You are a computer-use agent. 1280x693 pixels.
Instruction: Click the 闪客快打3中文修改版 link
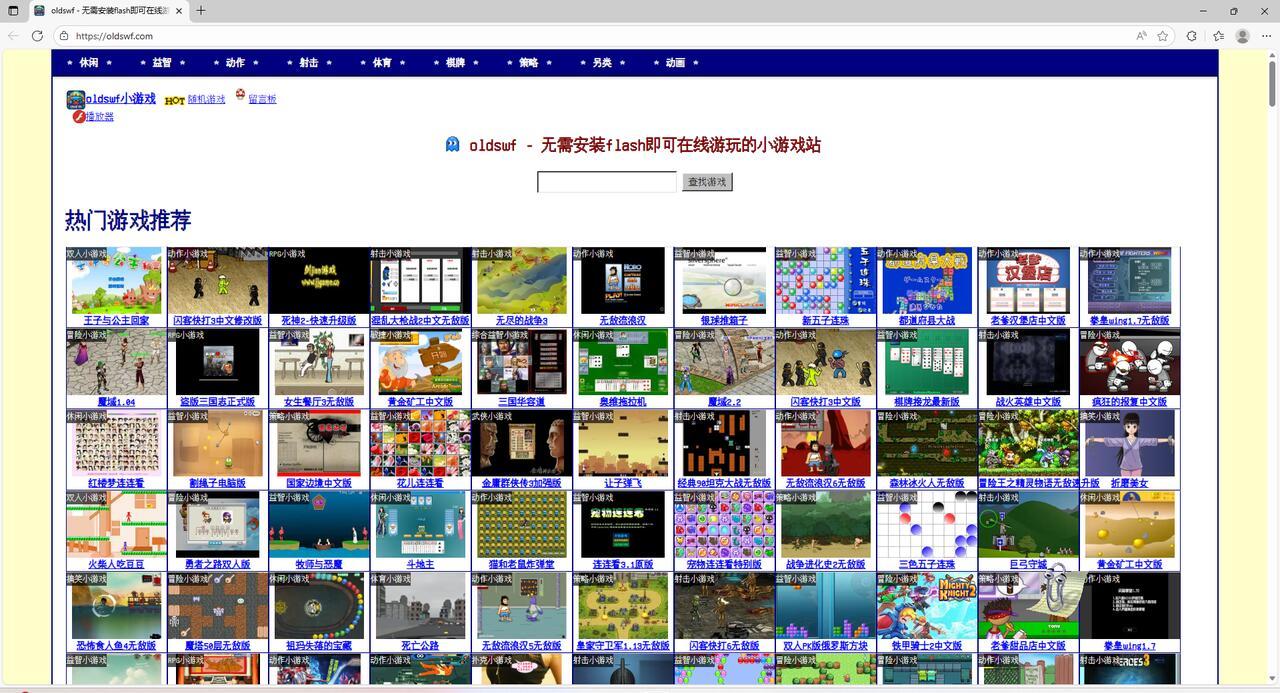[217, 321]
